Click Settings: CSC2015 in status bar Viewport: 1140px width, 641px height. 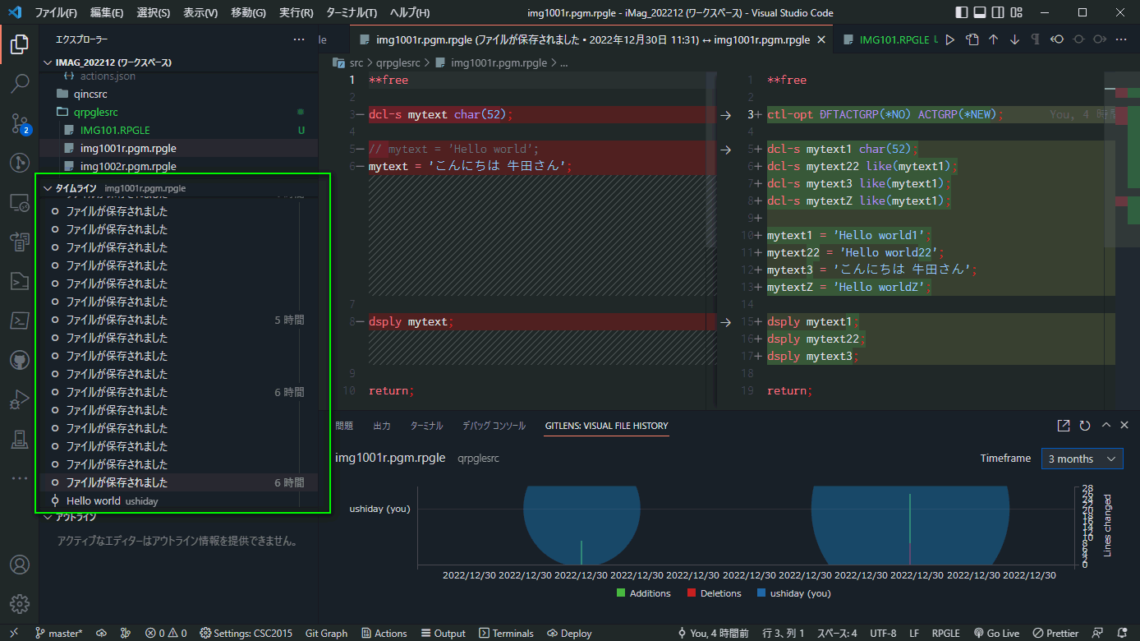[246, 633]
